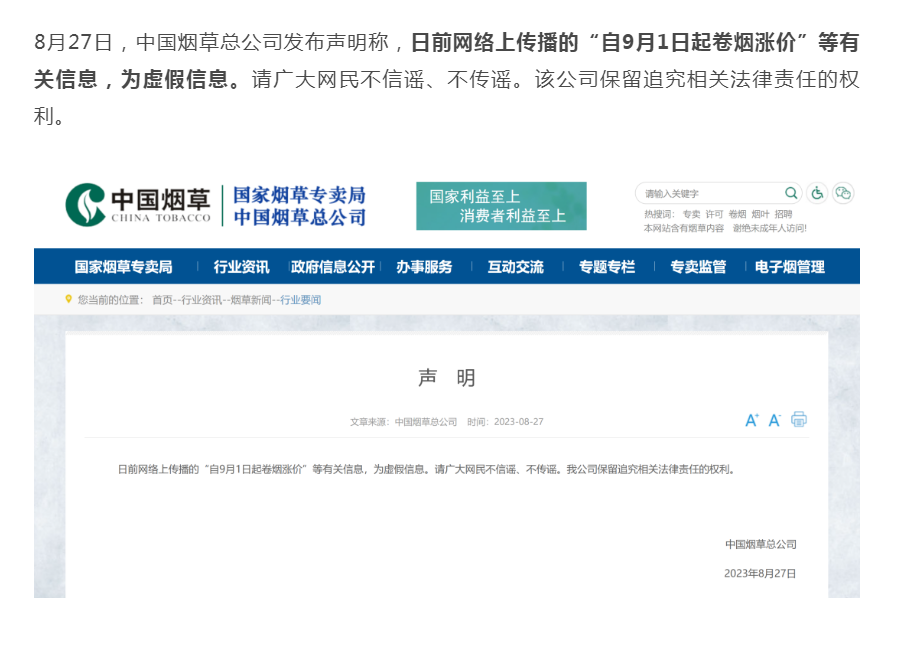Print the statement using printer icon
This screenshot has width=920, height=654.
[799, 419]
